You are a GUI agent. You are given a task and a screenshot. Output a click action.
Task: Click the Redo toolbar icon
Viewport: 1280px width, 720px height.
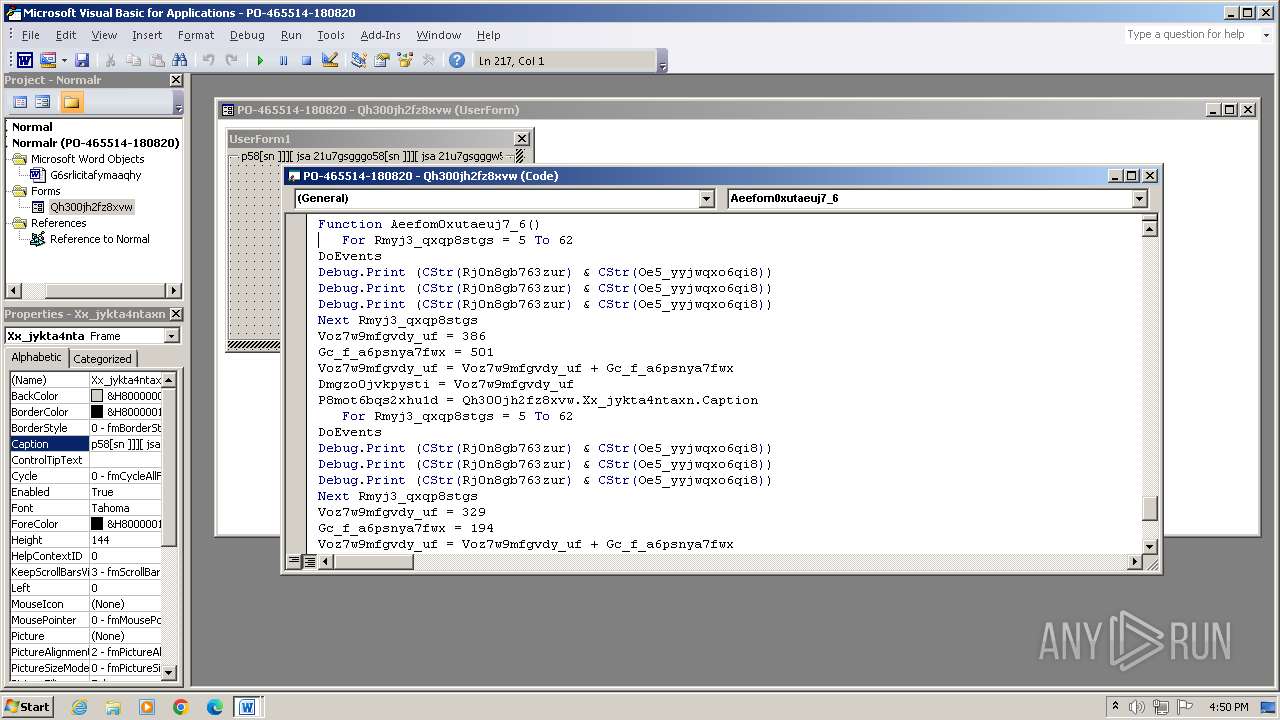(231, 61)
